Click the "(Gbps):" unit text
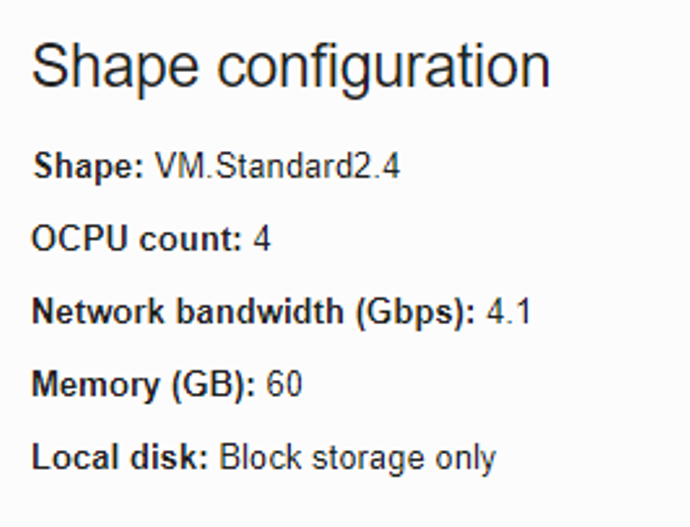Screen dimensions: 690x527 412,312
